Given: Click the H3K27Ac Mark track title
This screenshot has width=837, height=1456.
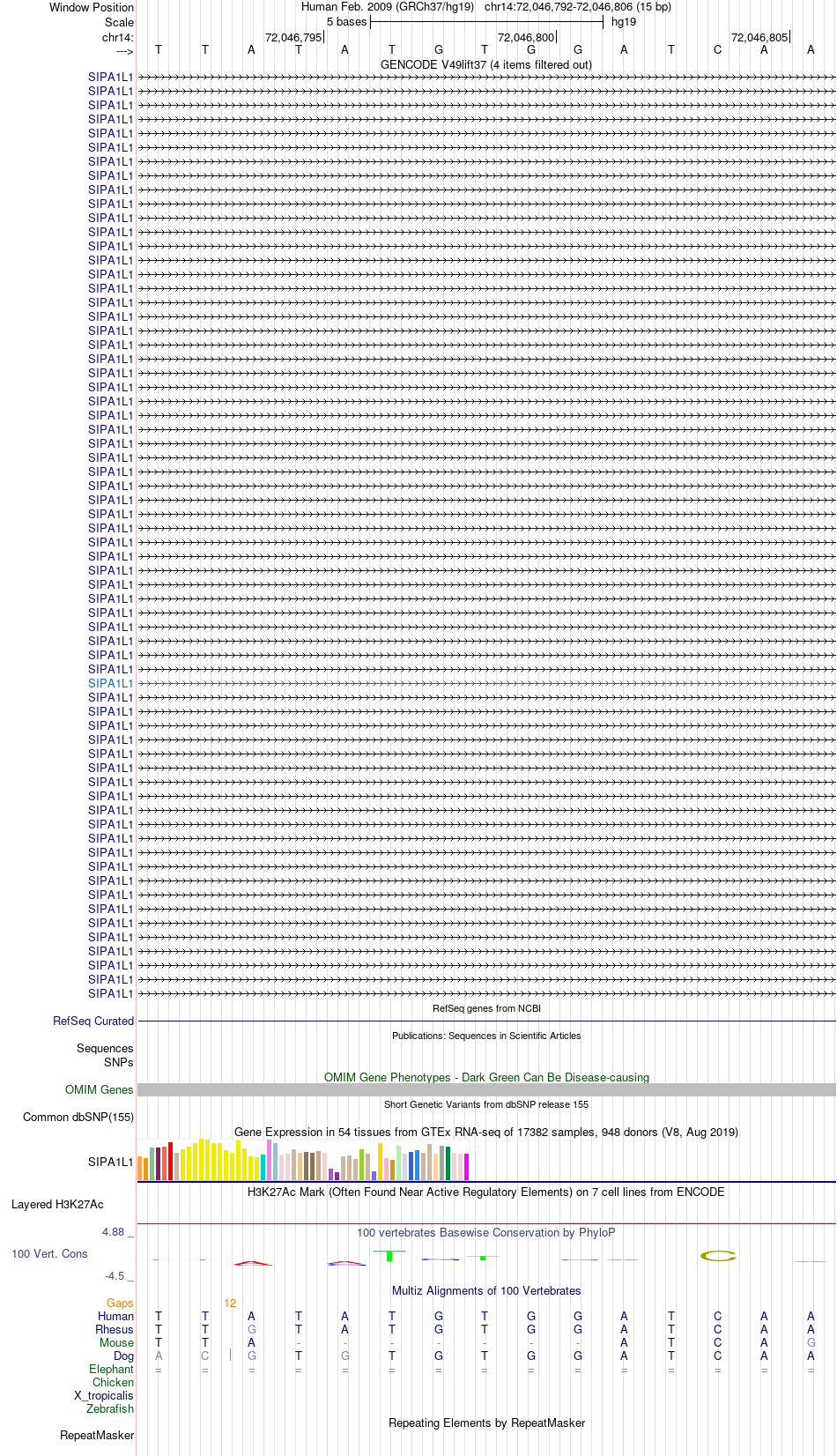Looking at the screenshot, I should pos(486,1192).
